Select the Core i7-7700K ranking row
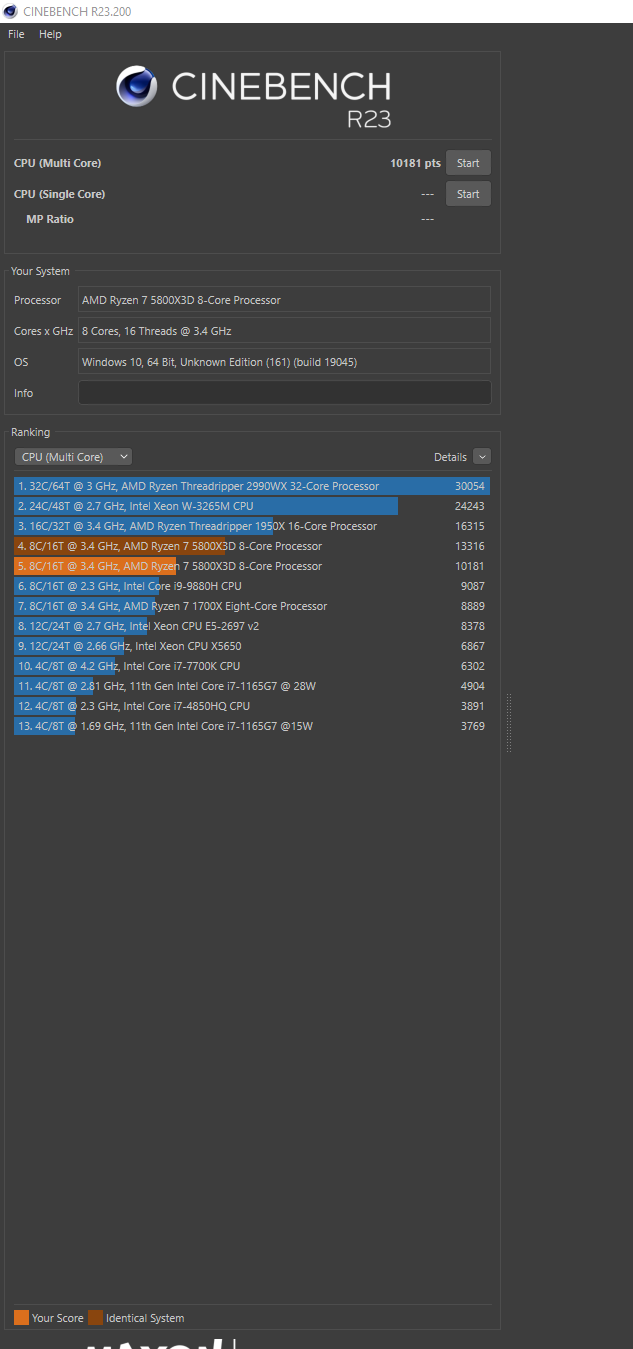 [x=252, y=666]
